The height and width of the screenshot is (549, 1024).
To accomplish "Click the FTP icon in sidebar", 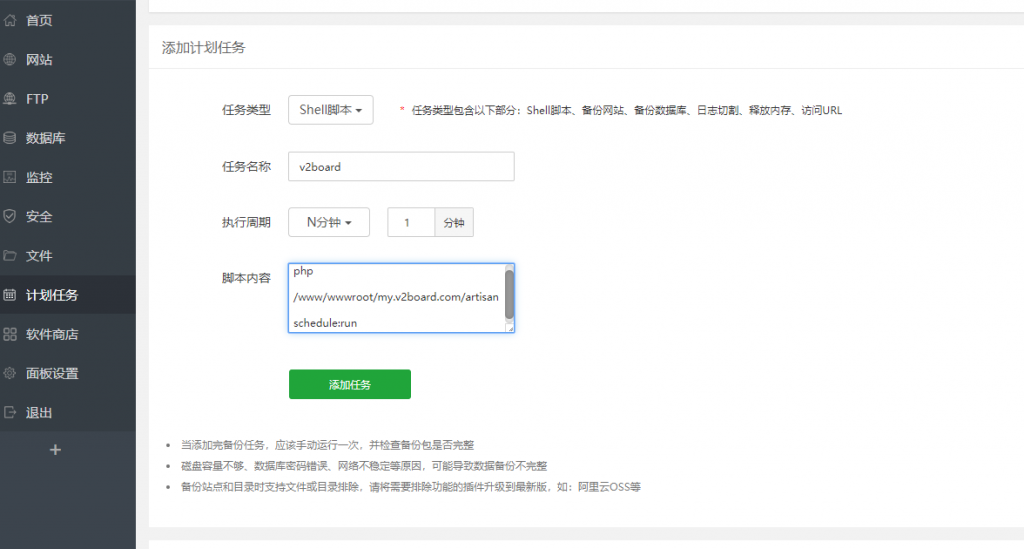I will point(10,99).
